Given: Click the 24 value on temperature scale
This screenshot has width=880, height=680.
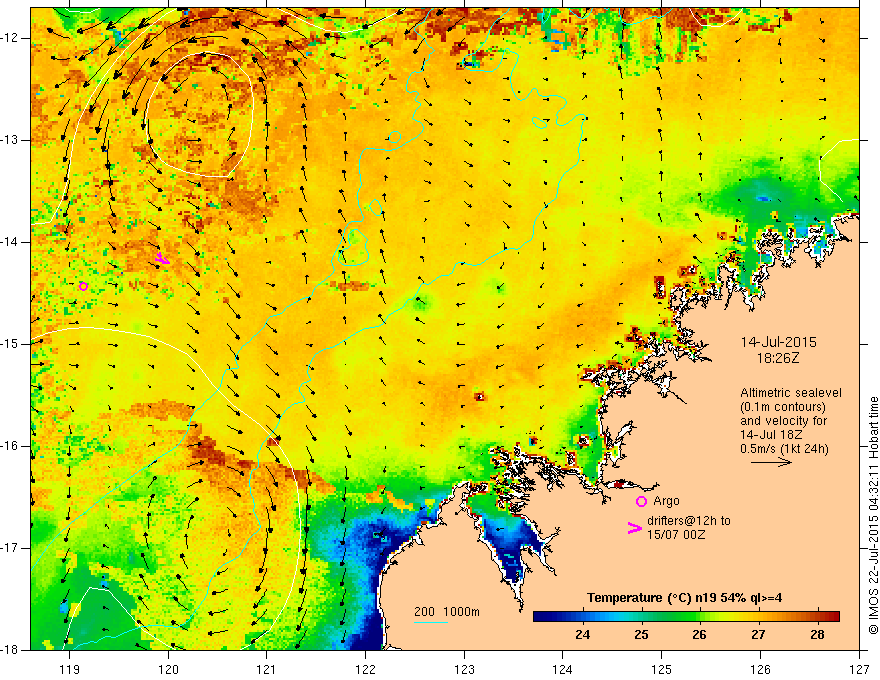Looking at the screenshot, I should [x=582, y=635].
